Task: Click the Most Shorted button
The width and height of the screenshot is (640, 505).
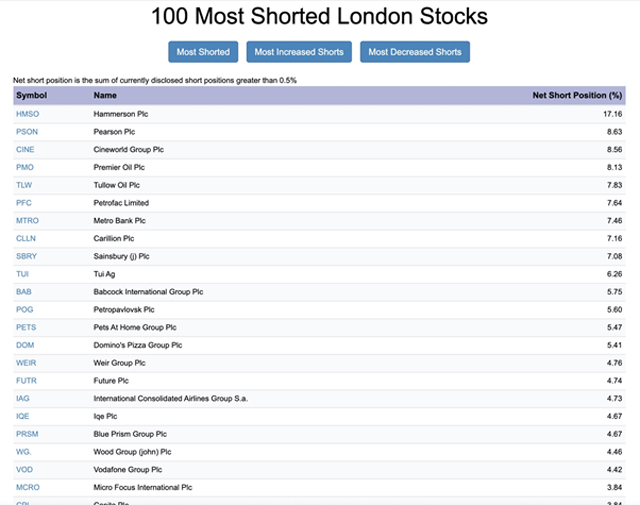Action: (x=203, y=52)
